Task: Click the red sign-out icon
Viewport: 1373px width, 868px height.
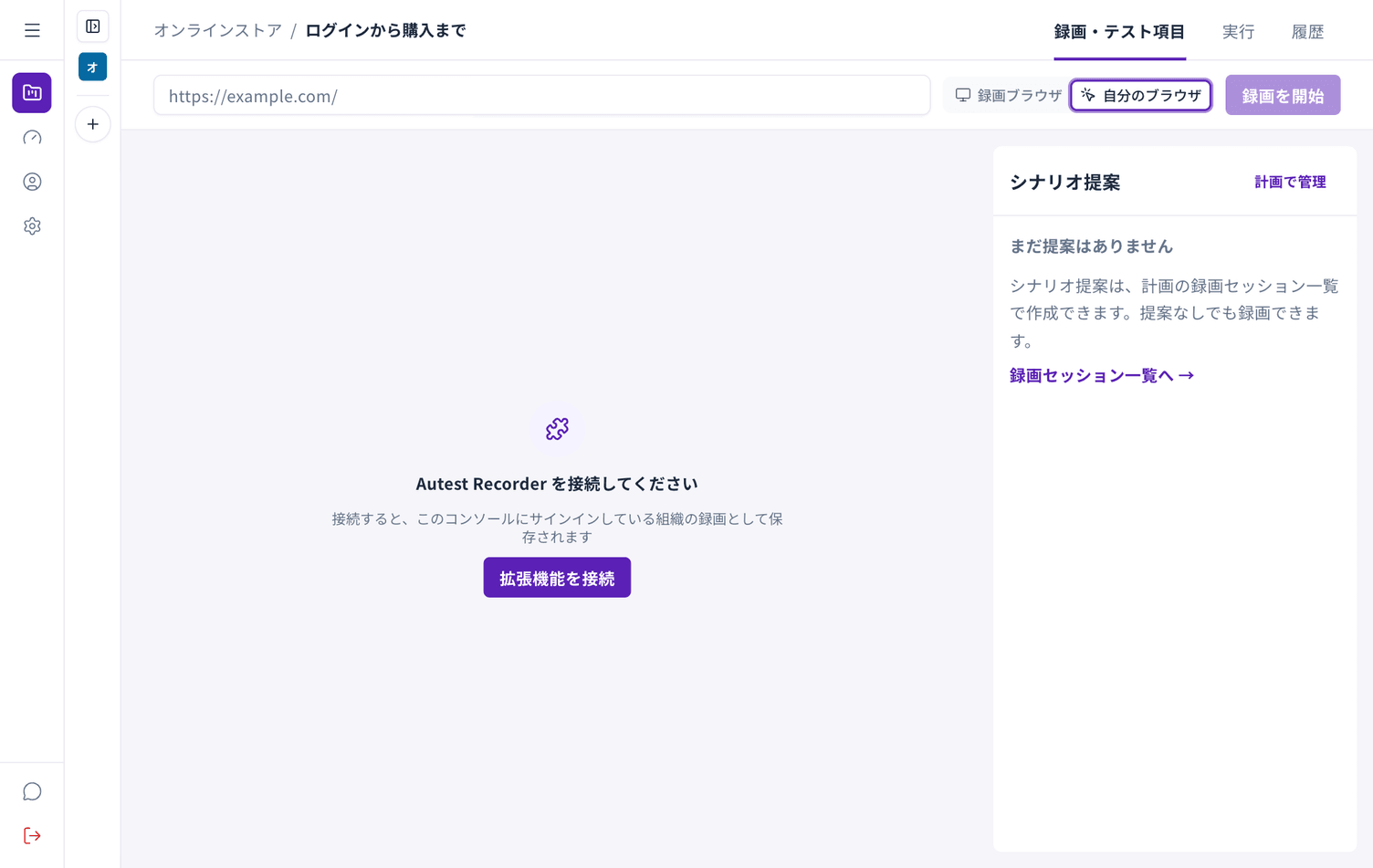Action: pos(32,835)
